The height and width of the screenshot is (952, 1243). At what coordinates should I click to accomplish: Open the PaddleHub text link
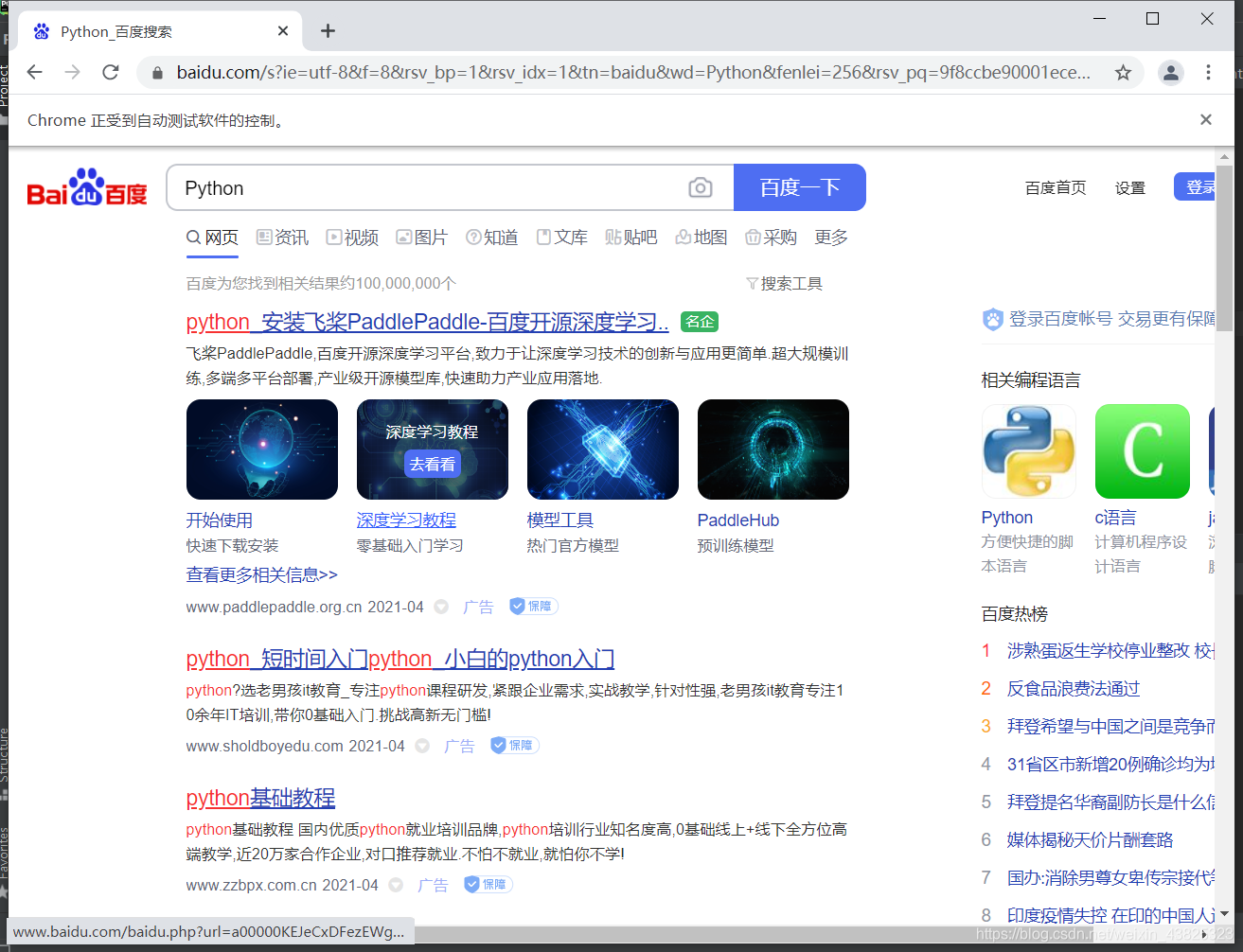[738, 520]
